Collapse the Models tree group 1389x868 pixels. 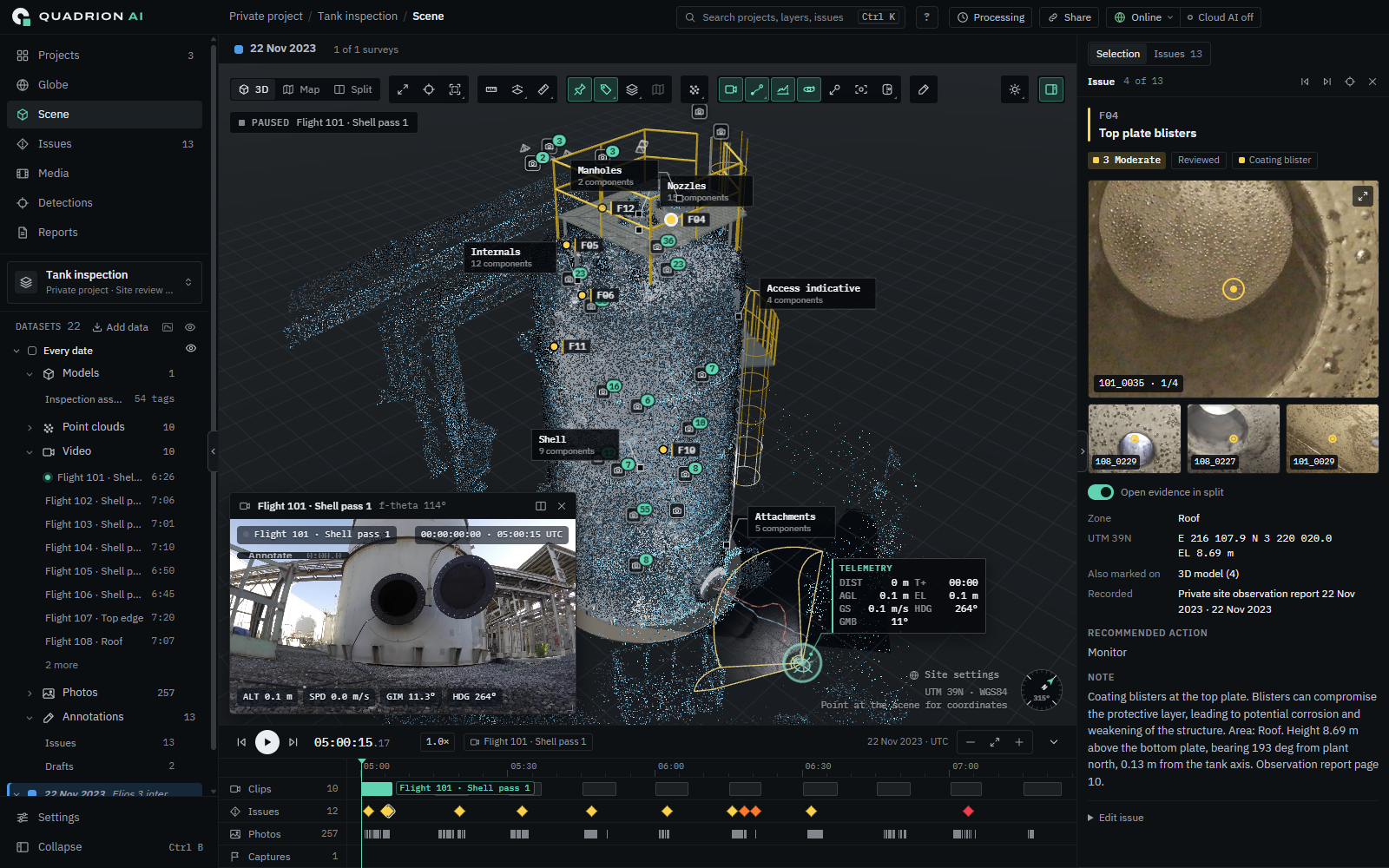[x=30, y=374]
